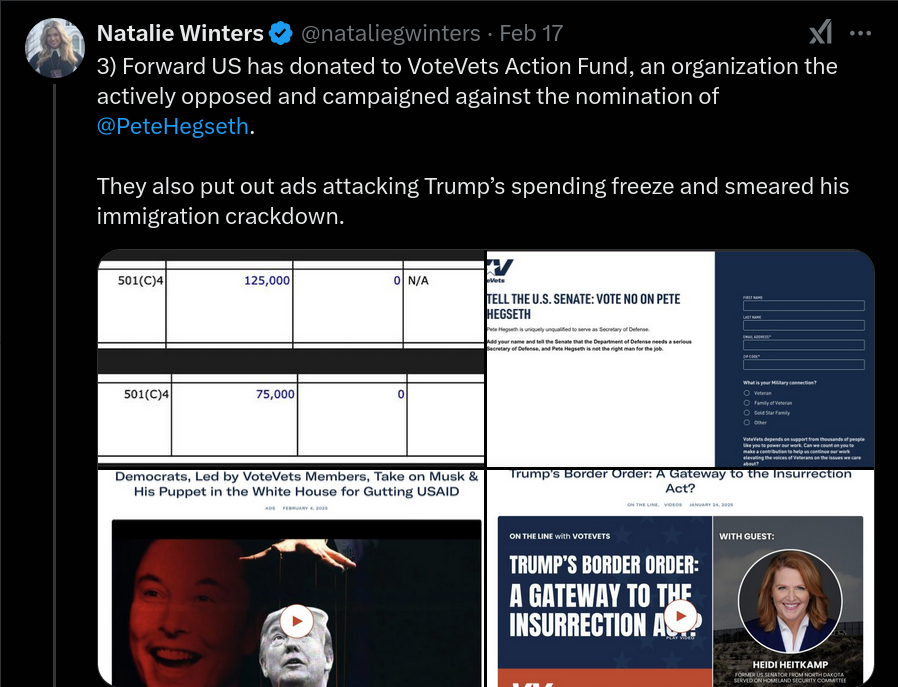
Task: Open the three-dot more options menu
Action: point(860,33)
